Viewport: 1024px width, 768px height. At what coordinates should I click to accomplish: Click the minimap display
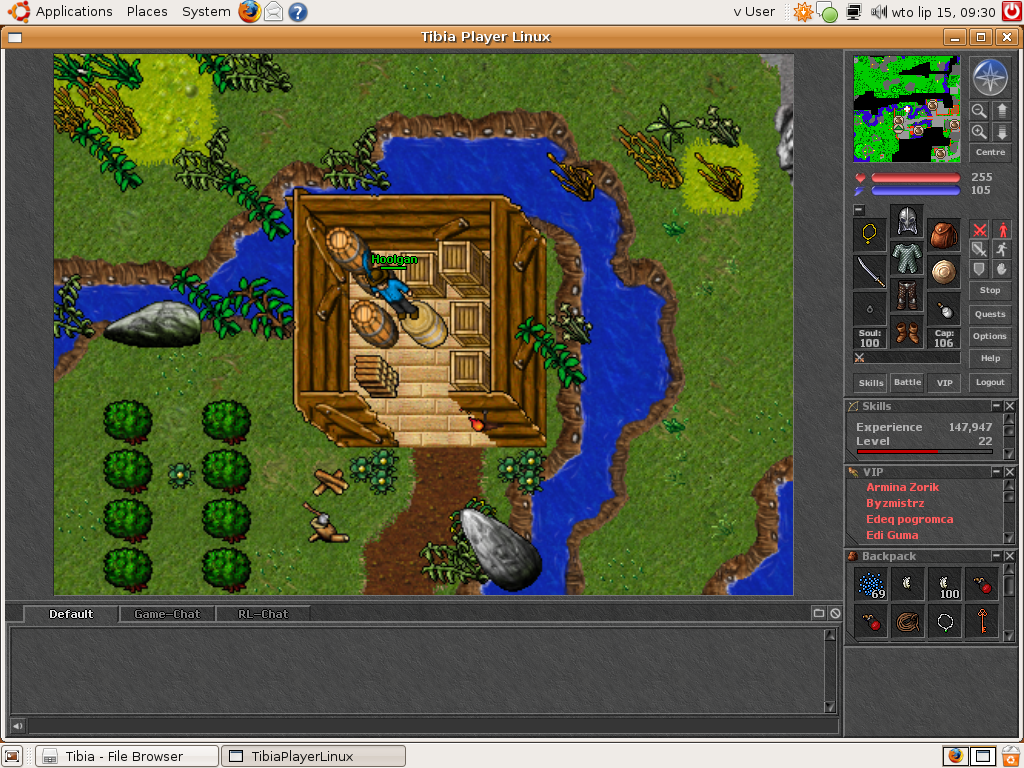click(907, 108)
